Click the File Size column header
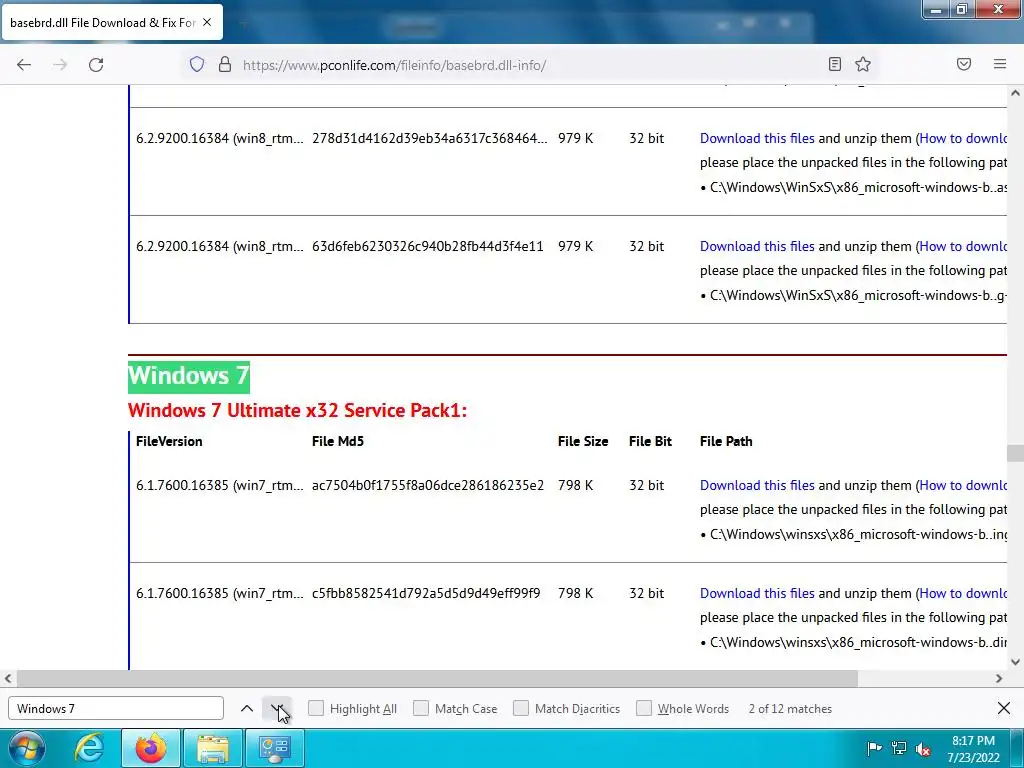 click(x=583, y=441)
